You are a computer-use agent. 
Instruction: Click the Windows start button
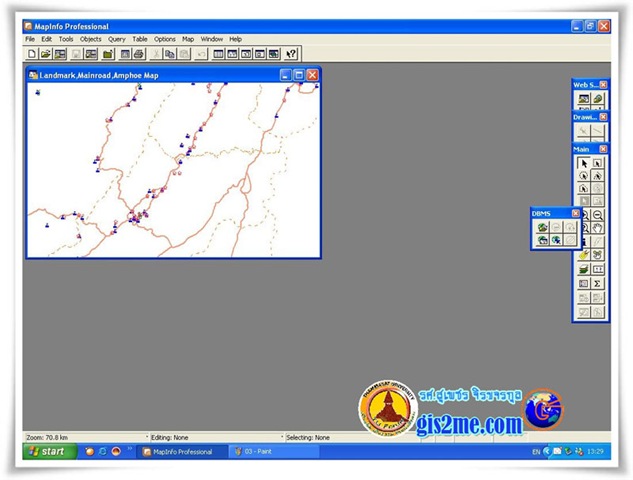click(x=50, y=451)
